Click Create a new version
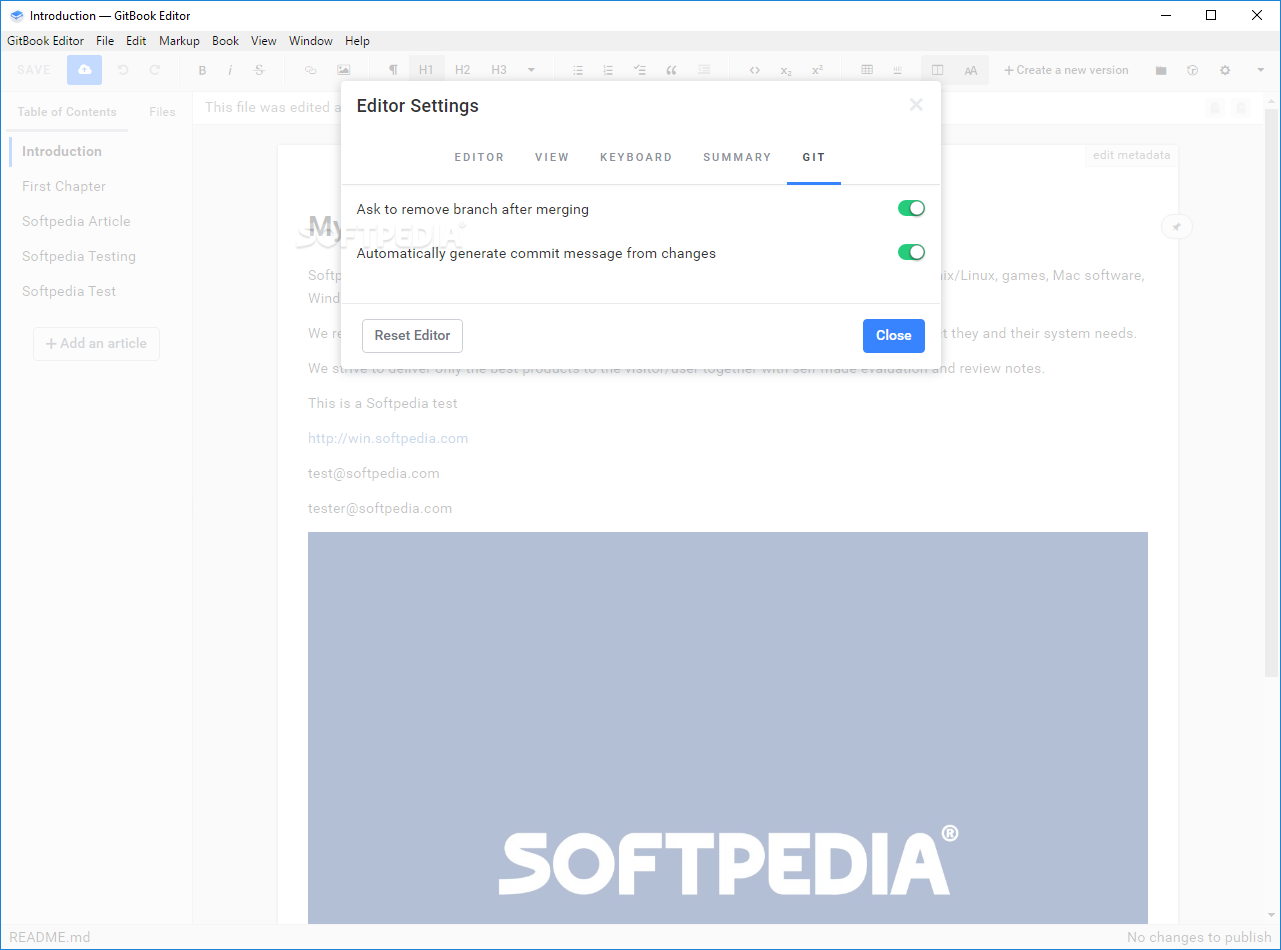Viewport: 1281px width, 950px height. point(1066,70)
